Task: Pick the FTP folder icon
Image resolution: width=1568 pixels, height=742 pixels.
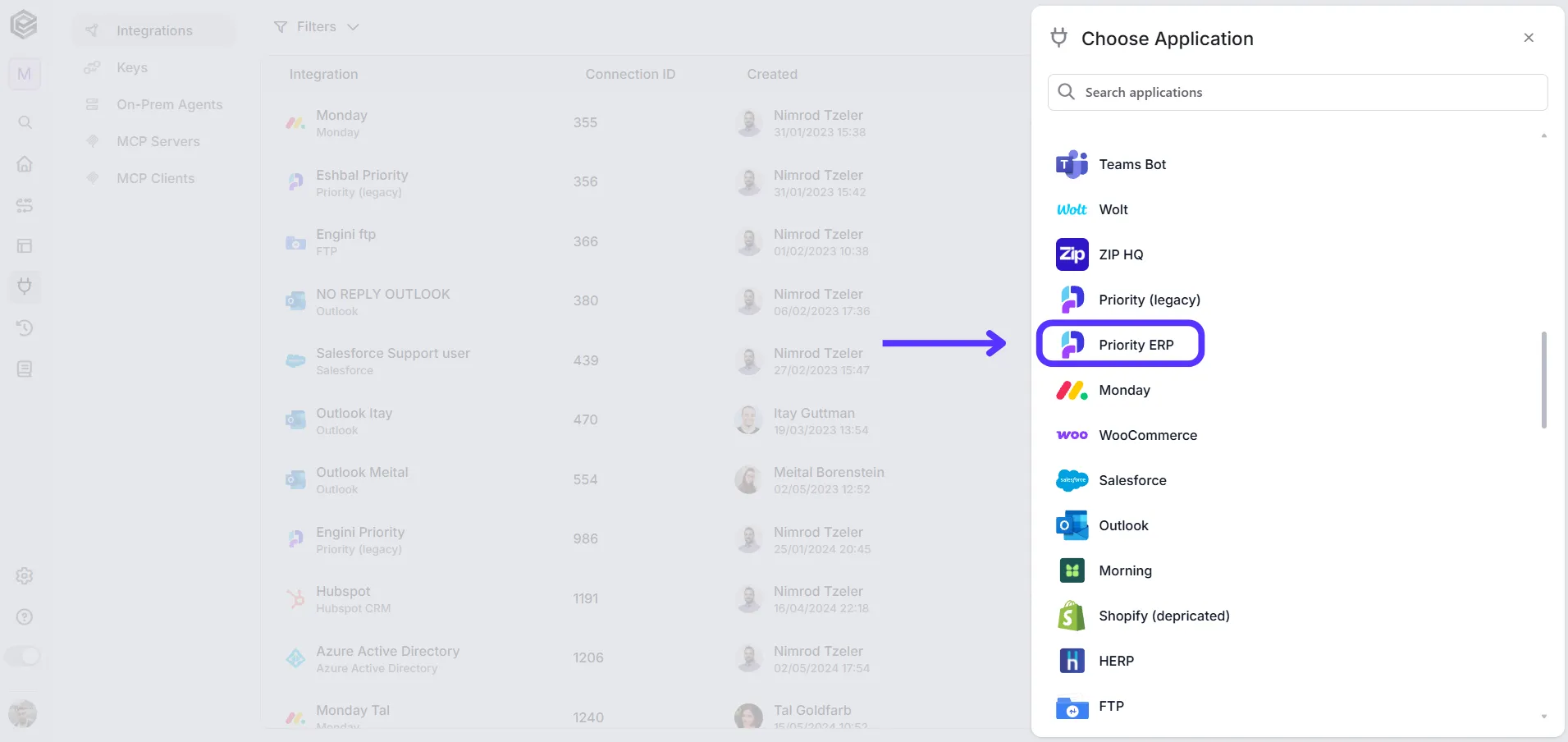Action: point(1072,707)
